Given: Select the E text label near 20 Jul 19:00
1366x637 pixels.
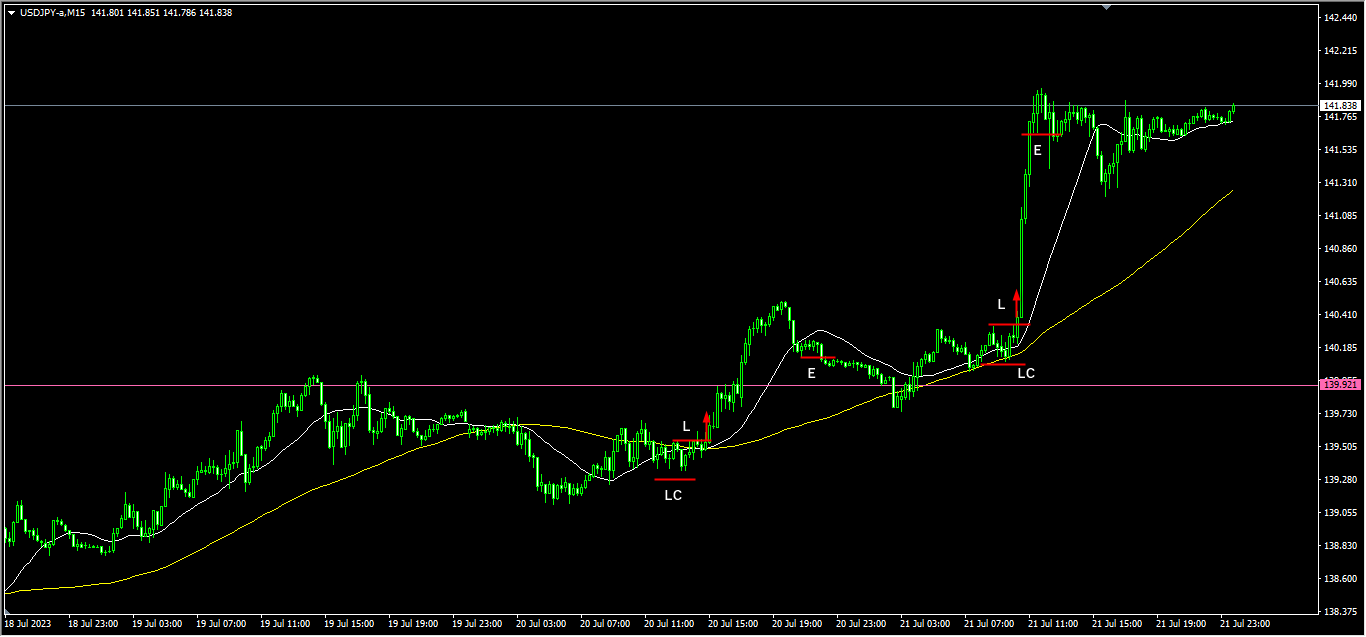Looking at the screenshot, I should coord(811,373).
